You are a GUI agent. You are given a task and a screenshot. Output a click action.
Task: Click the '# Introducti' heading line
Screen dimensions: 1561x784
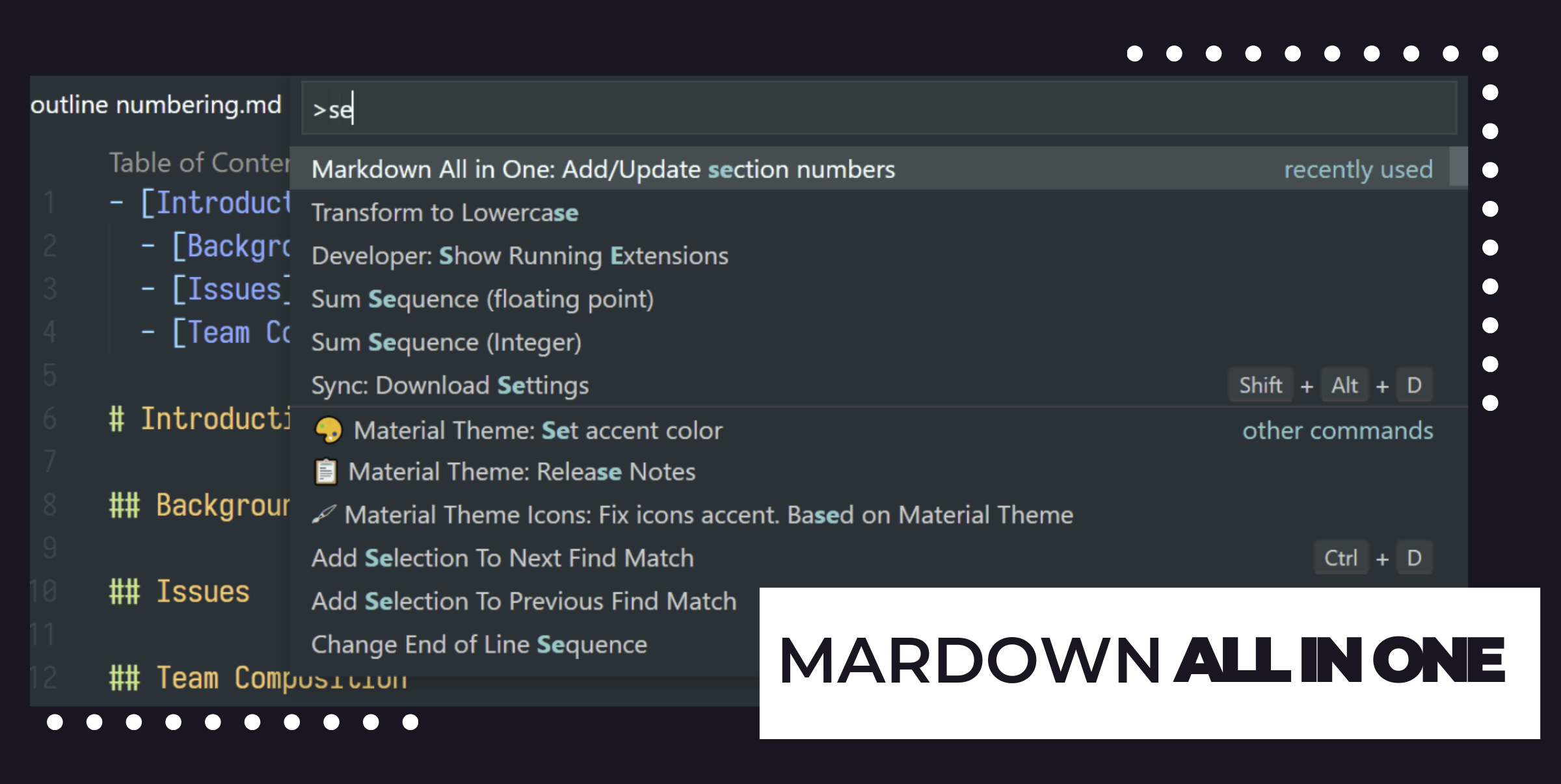(x=199, y=419)
